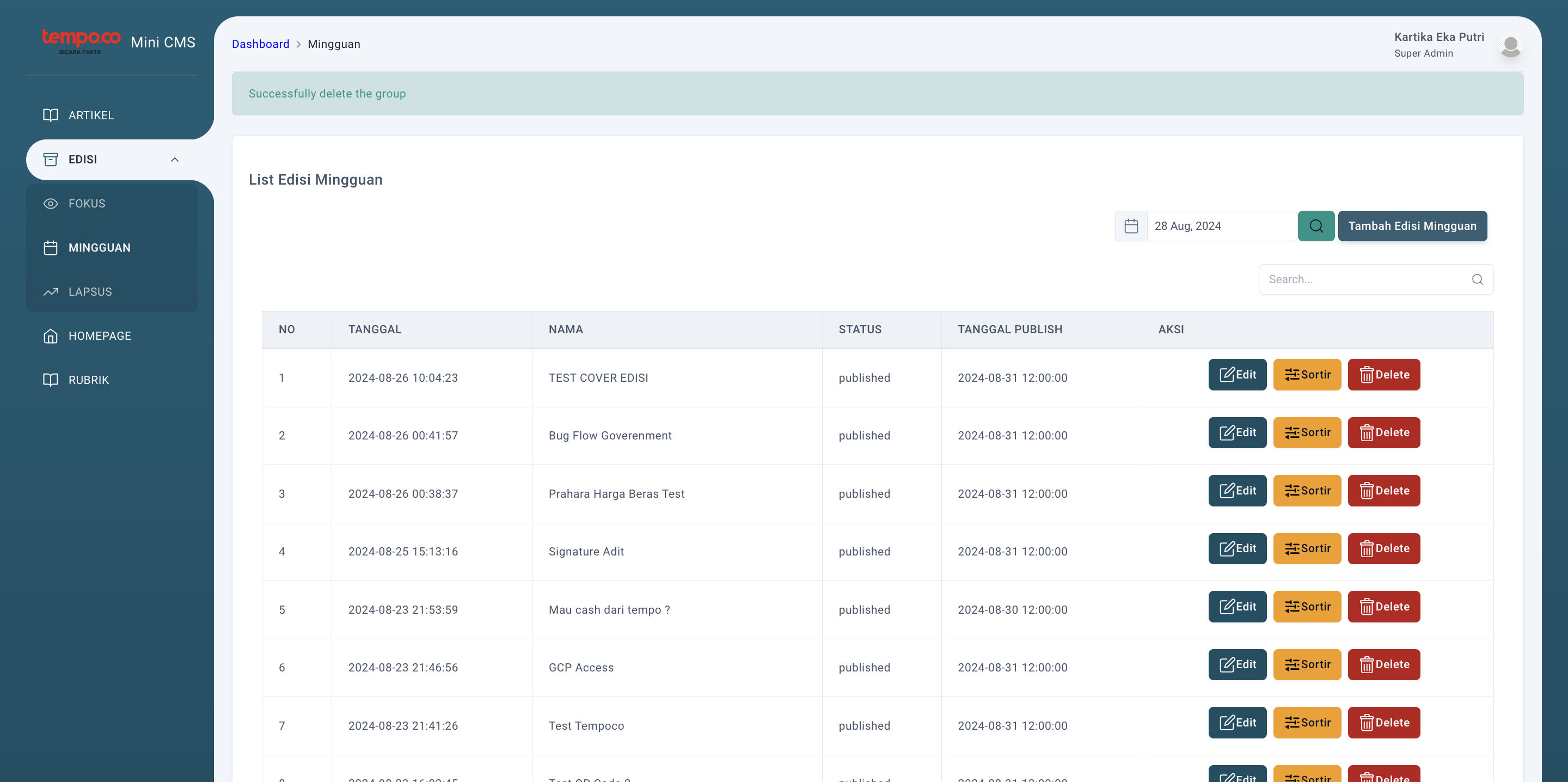Viewport: 1568px width, 782px height.
Task: Edit the TEST COVER EDISI row
Action: pyautogui.click(x=1238, y=375)
